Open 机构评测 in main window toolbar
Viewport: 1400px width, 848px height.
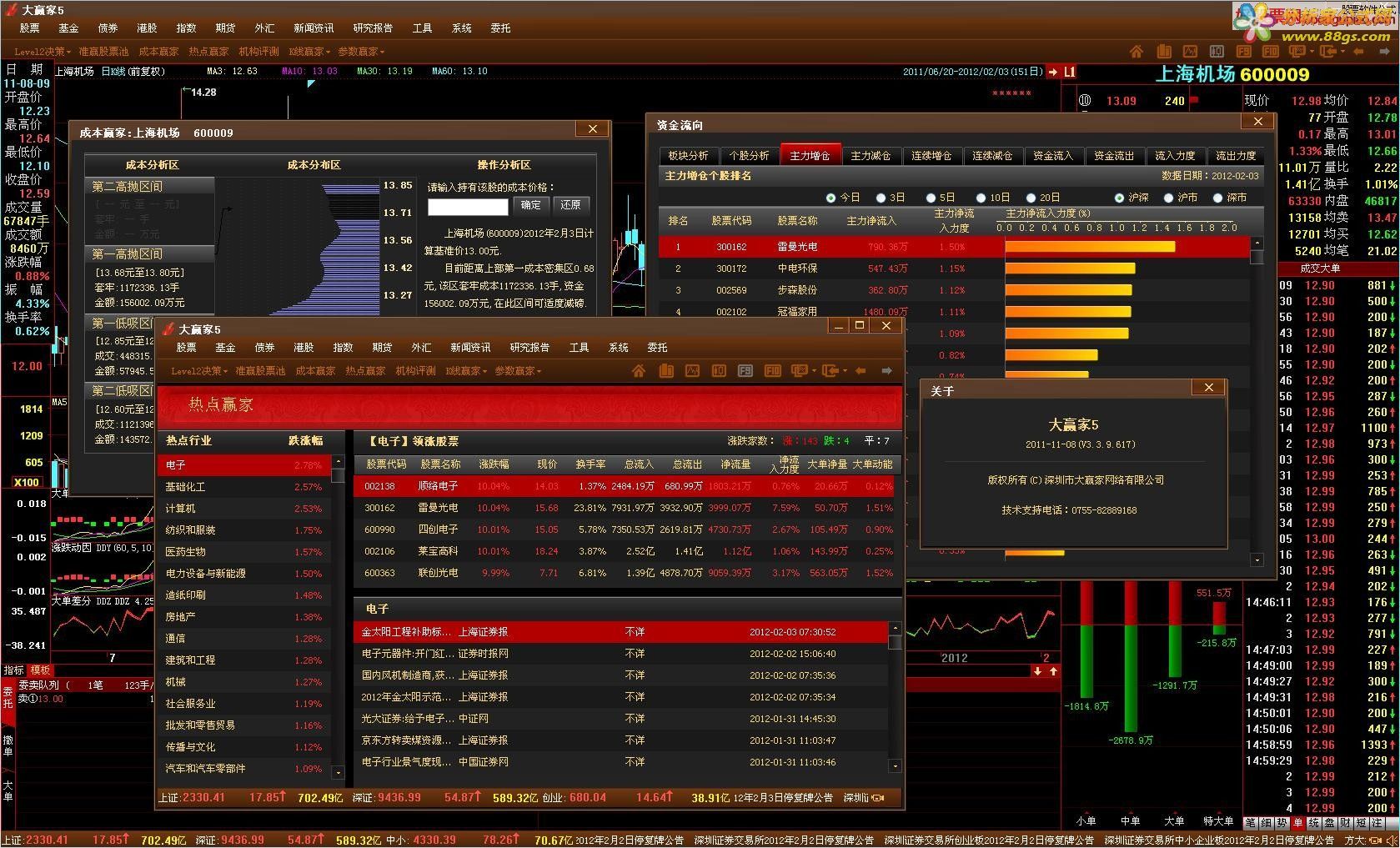(258, 52)
